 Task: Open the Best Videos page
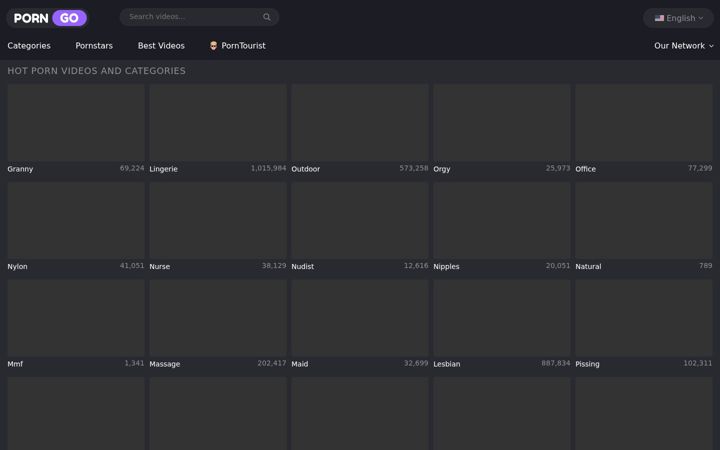coord(161,46)
